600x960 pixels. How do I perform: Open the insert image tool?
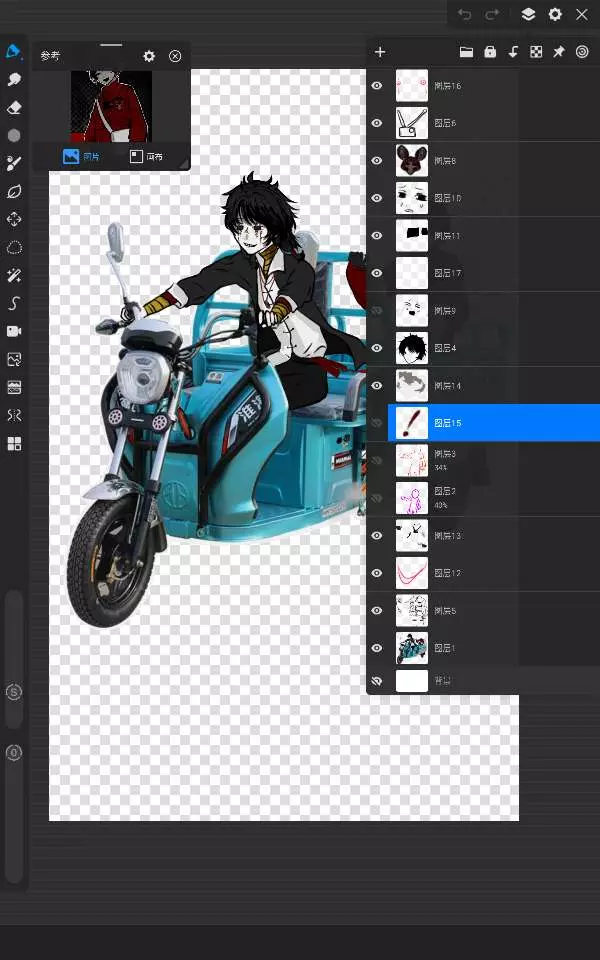(13, 359)
